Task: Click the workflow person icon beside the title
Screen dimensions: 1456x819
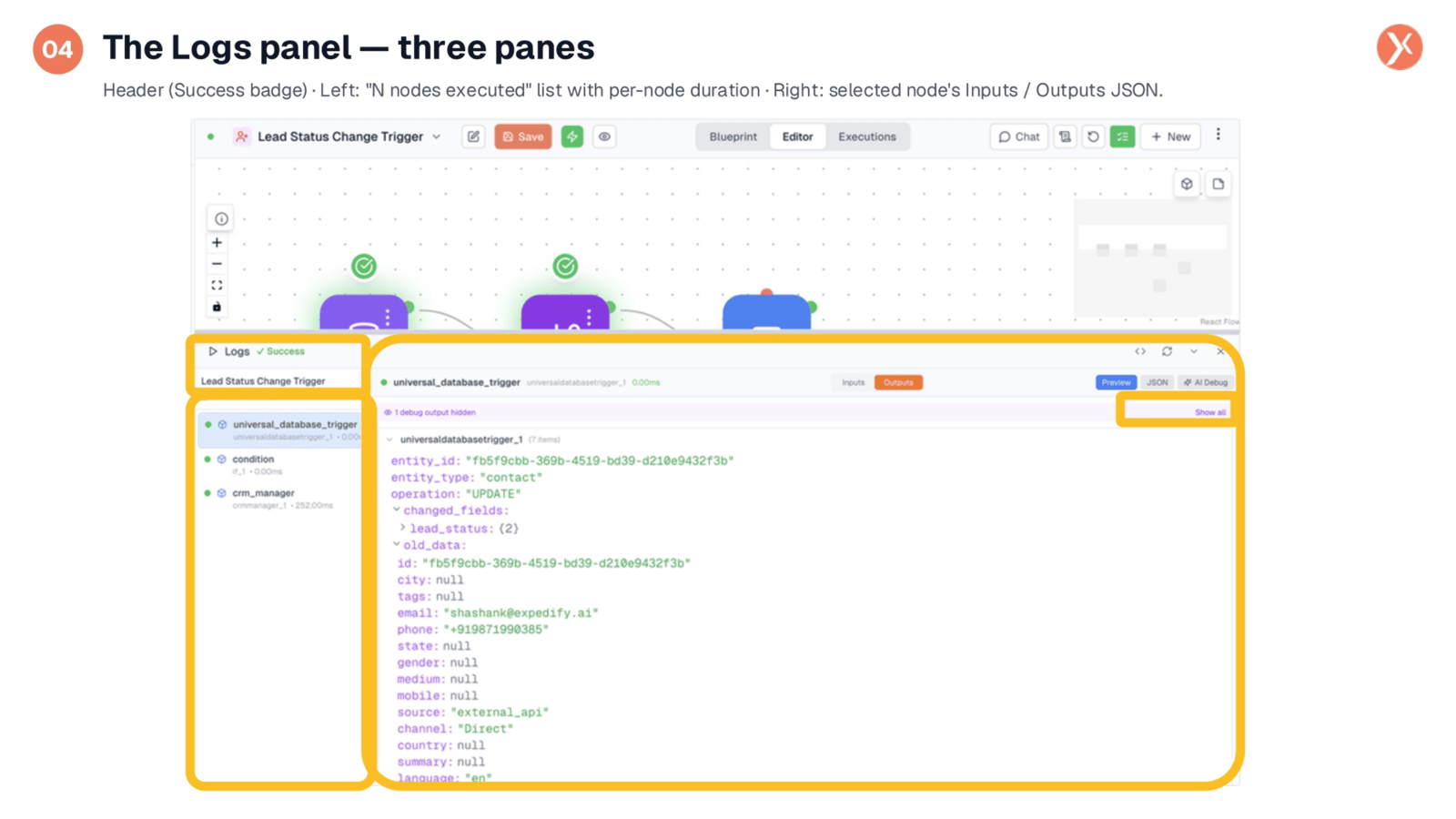Action: (x=241, y=136)
